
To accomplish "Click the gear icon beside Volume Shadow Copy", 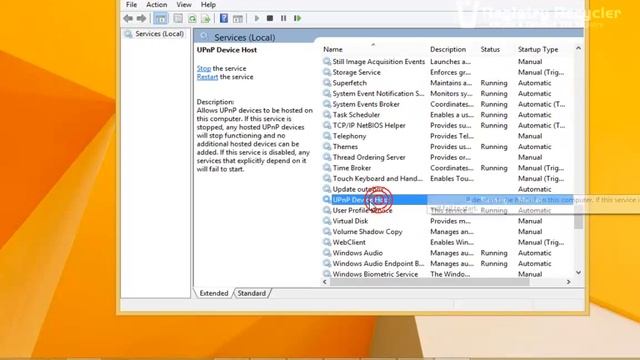I will coord(327,231).
